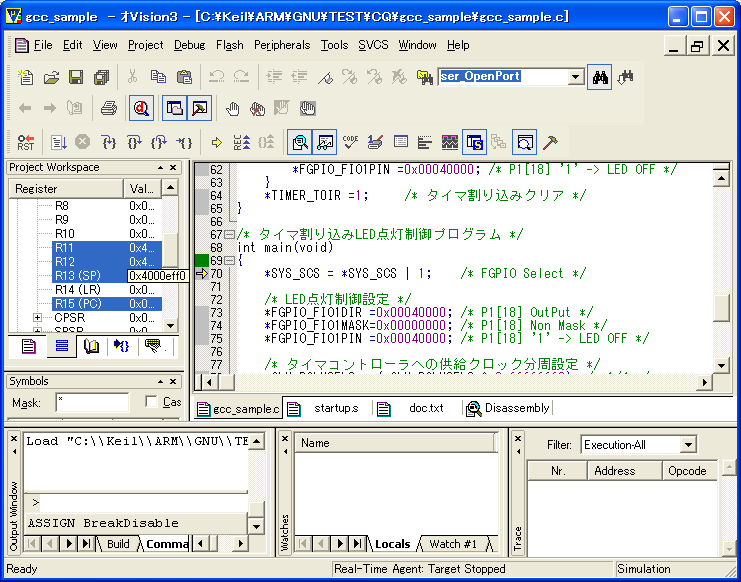This screenshot has width=741, height=582.
Task: Select the Locals tab in Watches
Action: [392, 544]
